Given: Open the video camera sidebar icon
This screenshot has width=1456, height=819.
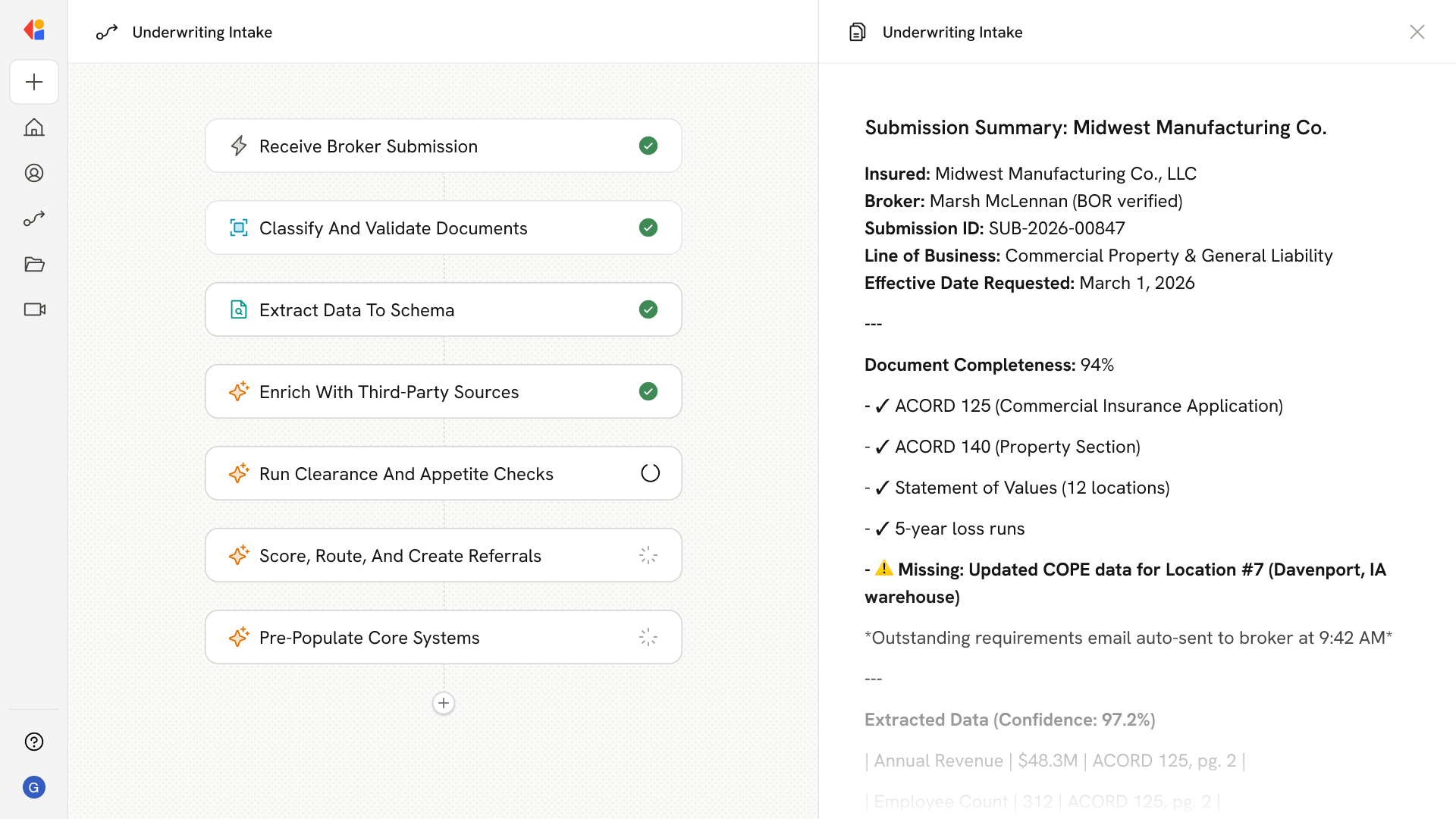Looking at the screenshot, I should 34,309.
